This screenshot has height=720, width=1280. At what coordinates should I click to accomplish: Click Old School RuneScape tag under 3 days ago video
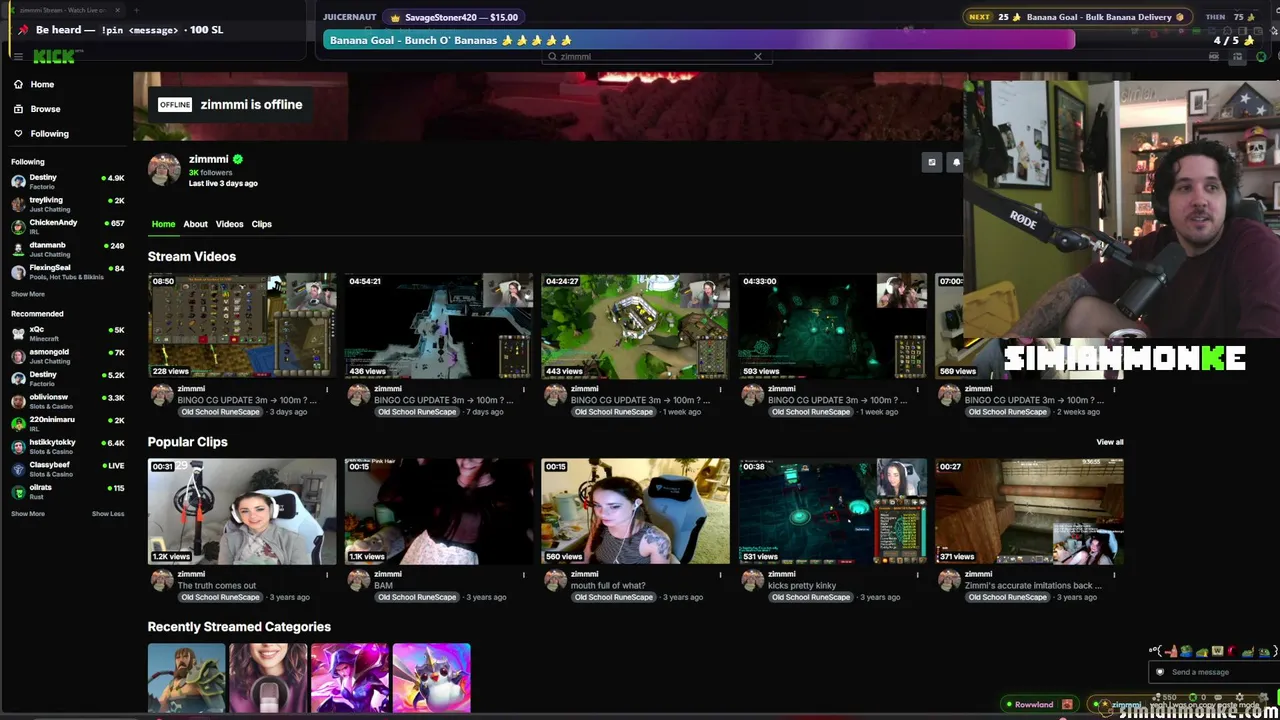(x=220, y=412)
